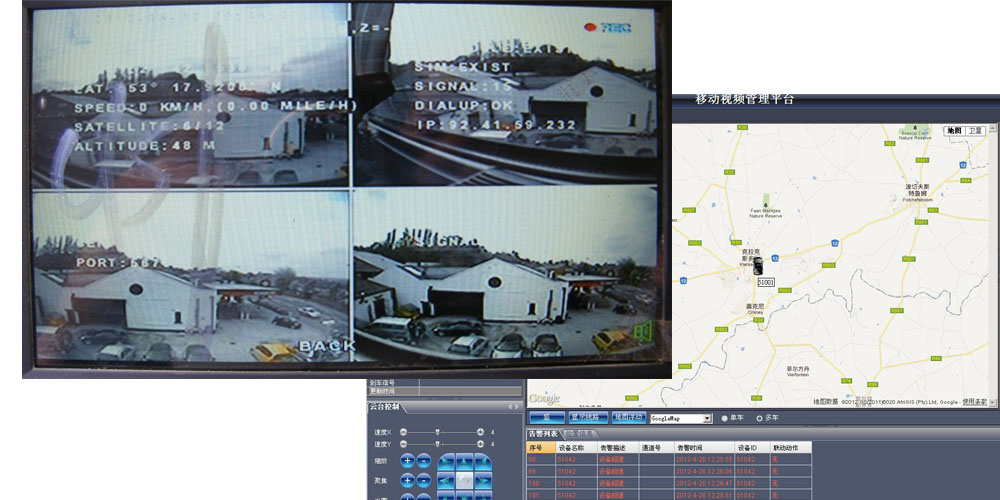Click the 告警时间 column header
The image size is (1000, 500).
click(704, 448)
